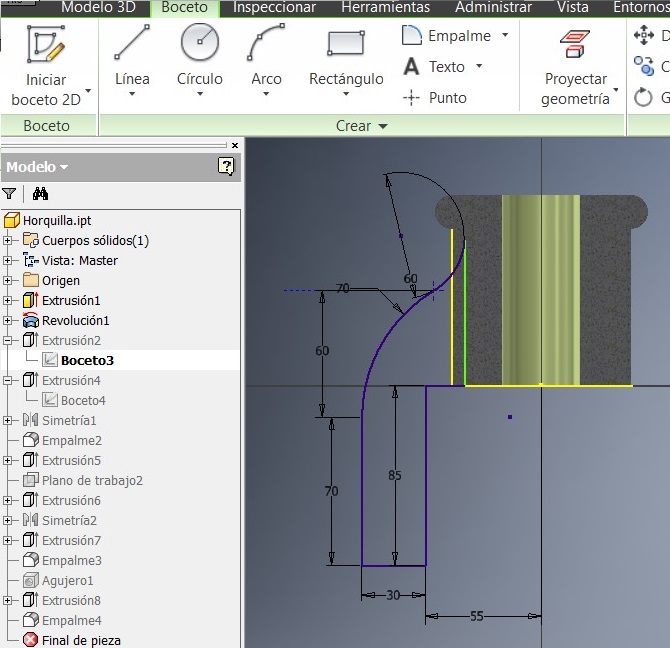The height and width of the screenshot is (648, 670).
Task: Click the binoculars search icon
Action: click(40, 194)
